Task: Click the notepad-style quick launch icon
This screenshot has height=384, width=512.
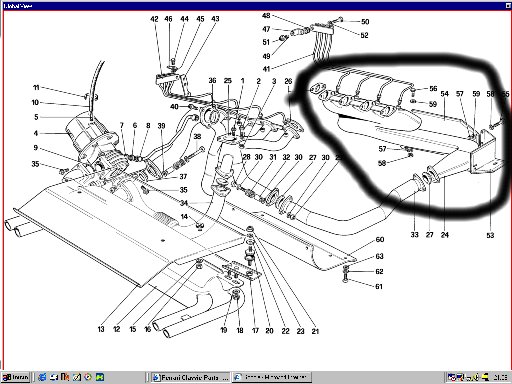Action: [x=77, y=377]
